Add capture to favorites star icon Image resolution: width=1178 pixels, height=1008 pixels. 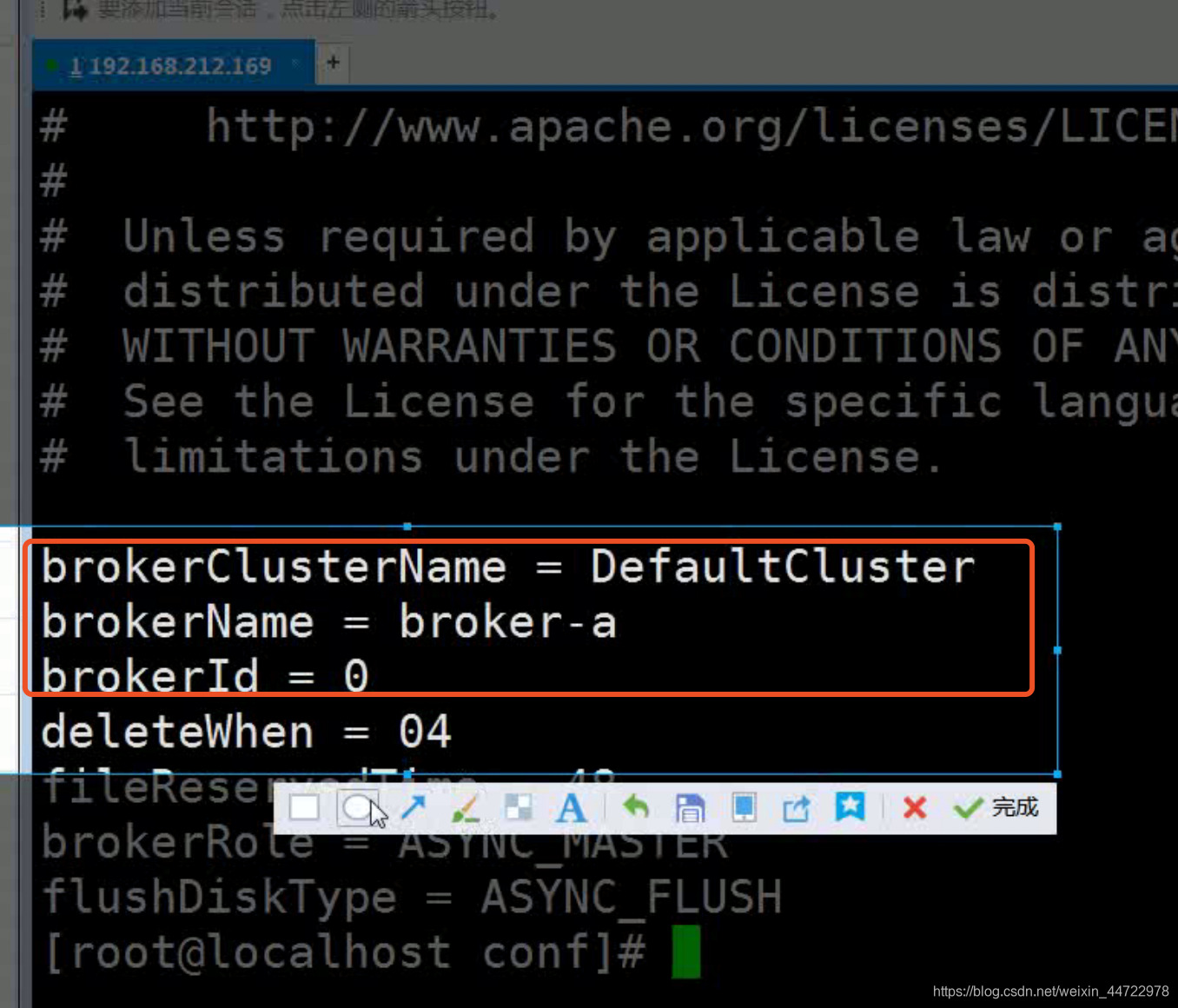(x=850, y=807)
